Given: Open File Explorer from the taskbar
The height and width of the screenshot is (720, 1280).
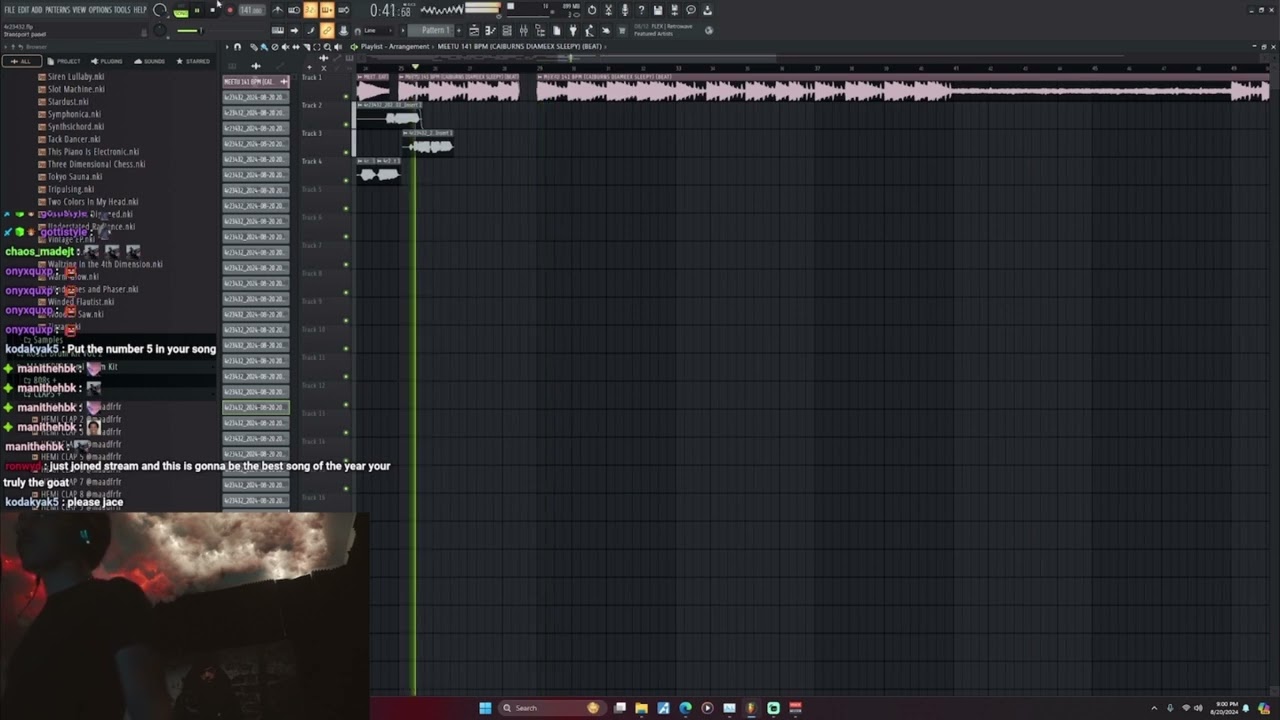Looking at the screenshot, I should (x=641, y=708).
